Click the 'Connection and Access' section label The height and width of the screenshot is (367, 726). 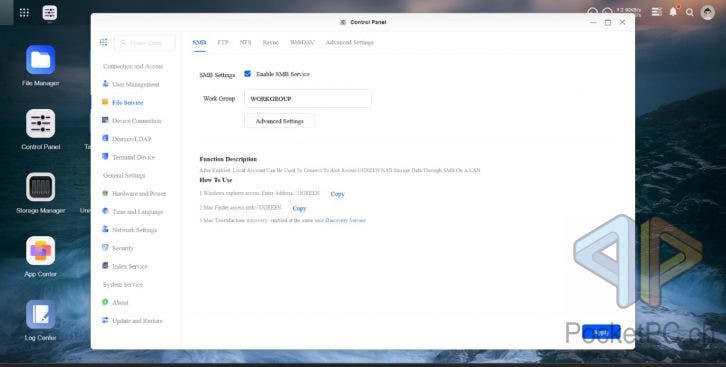[x=133, y=66]
